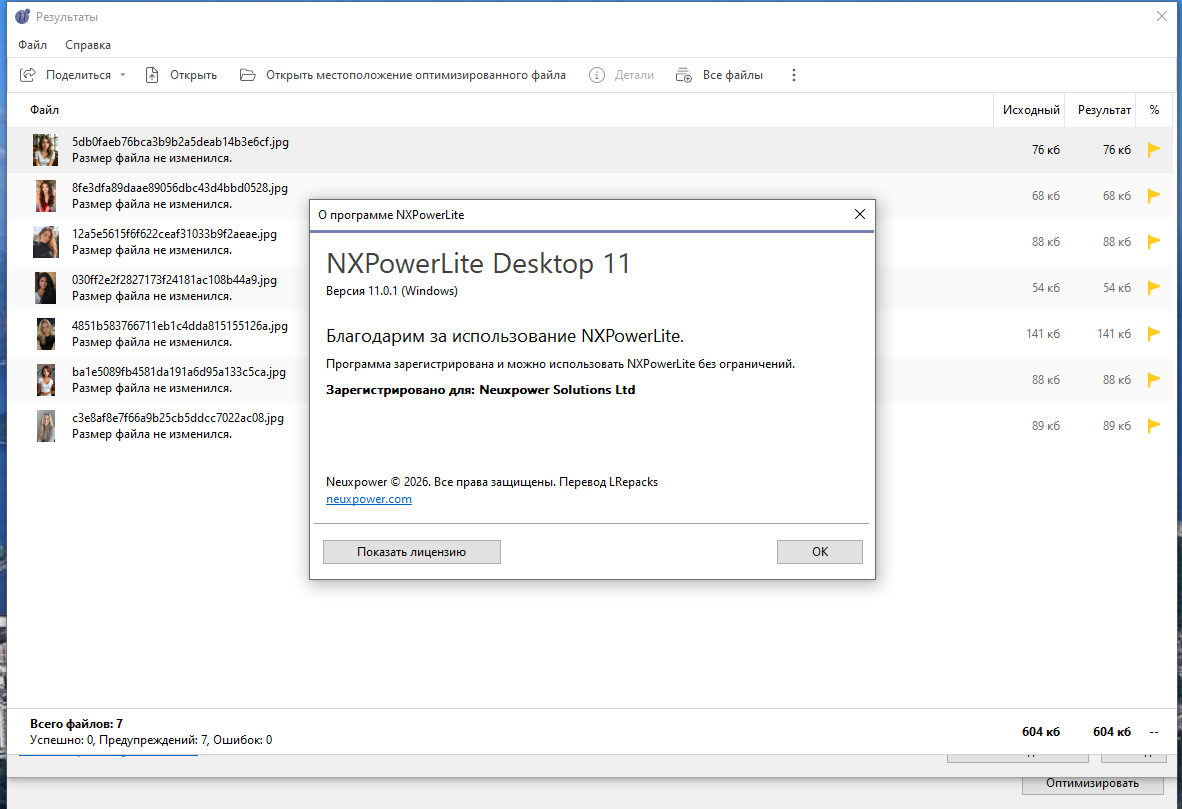Click yellow flag for the 141 кб file
The image size is (1182, 809).
pos(1153,334)
